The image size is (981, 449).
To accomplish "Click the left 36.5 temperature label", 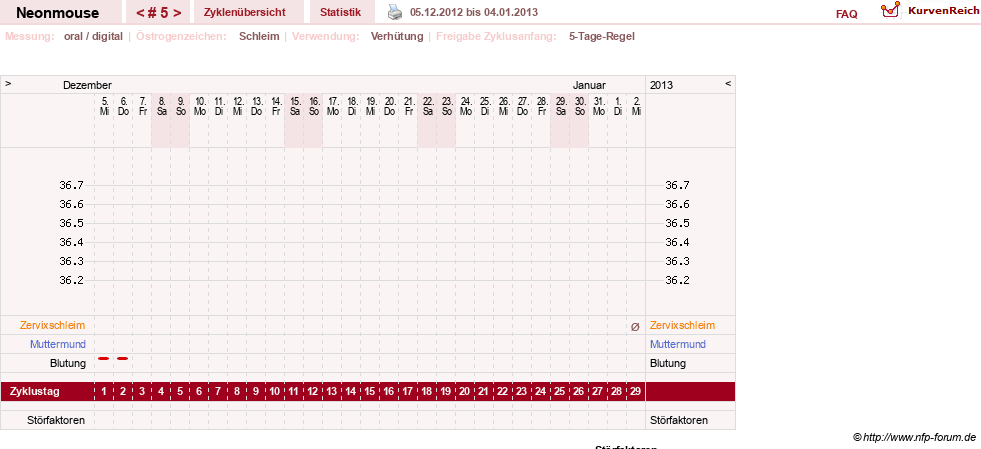I will pos(71,223).
